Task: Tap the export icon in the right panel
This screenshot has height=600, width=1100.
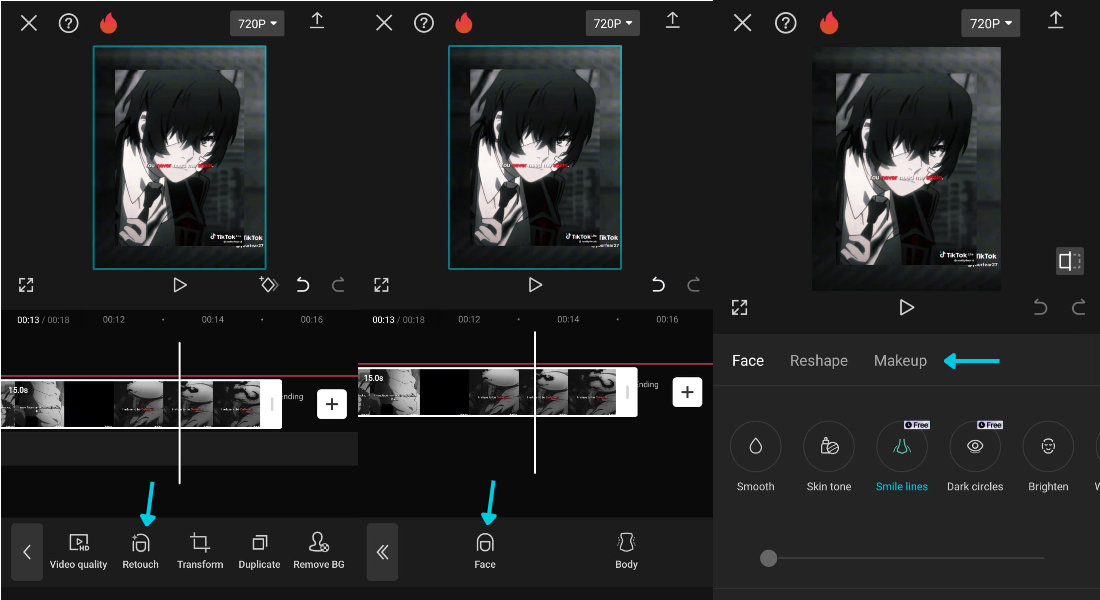Action: point(1056,20)
